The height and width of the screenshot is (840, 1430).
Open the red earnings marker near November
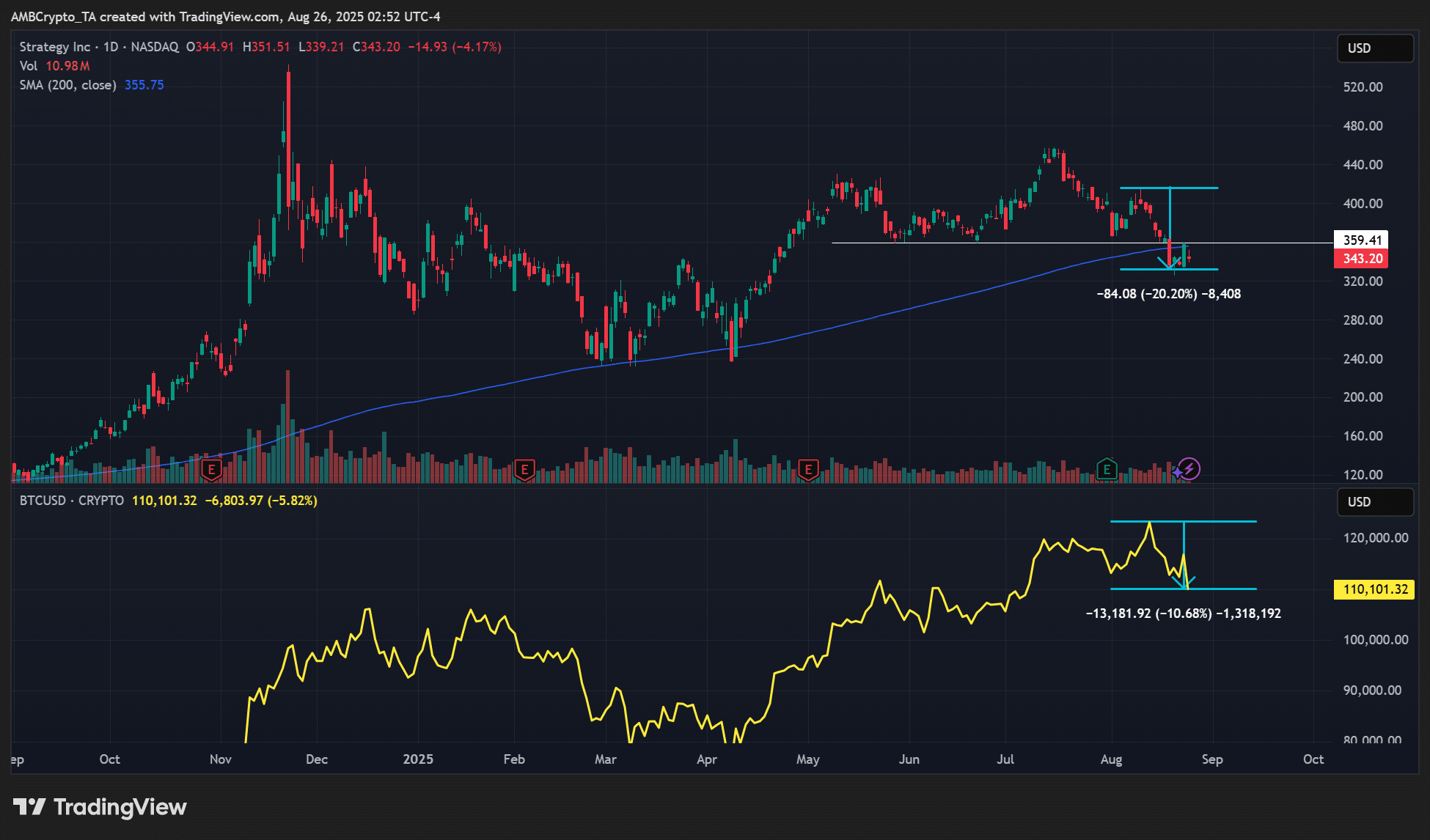click(211, 469)
